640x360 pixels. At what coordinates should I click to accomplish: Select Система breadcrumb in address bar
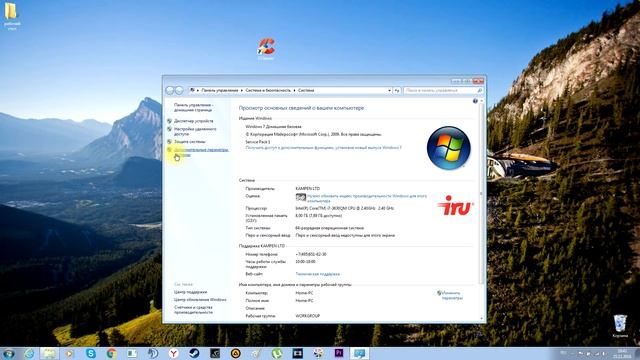click(306, 90)
